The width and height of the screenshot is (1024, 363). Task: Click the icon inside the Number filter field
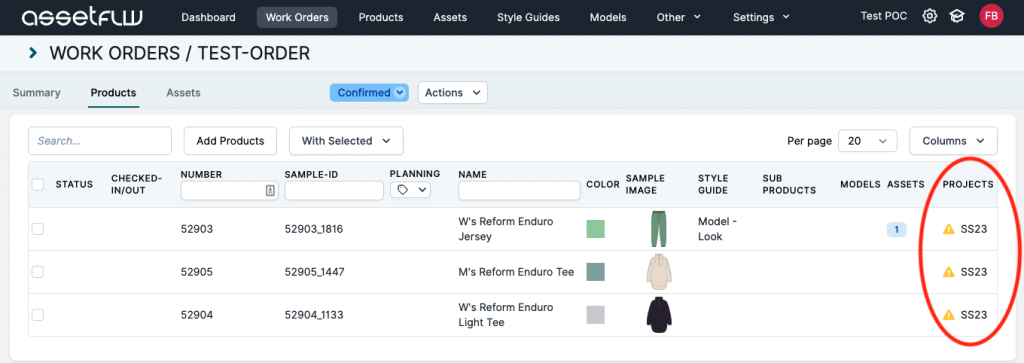tap(270, 191)
